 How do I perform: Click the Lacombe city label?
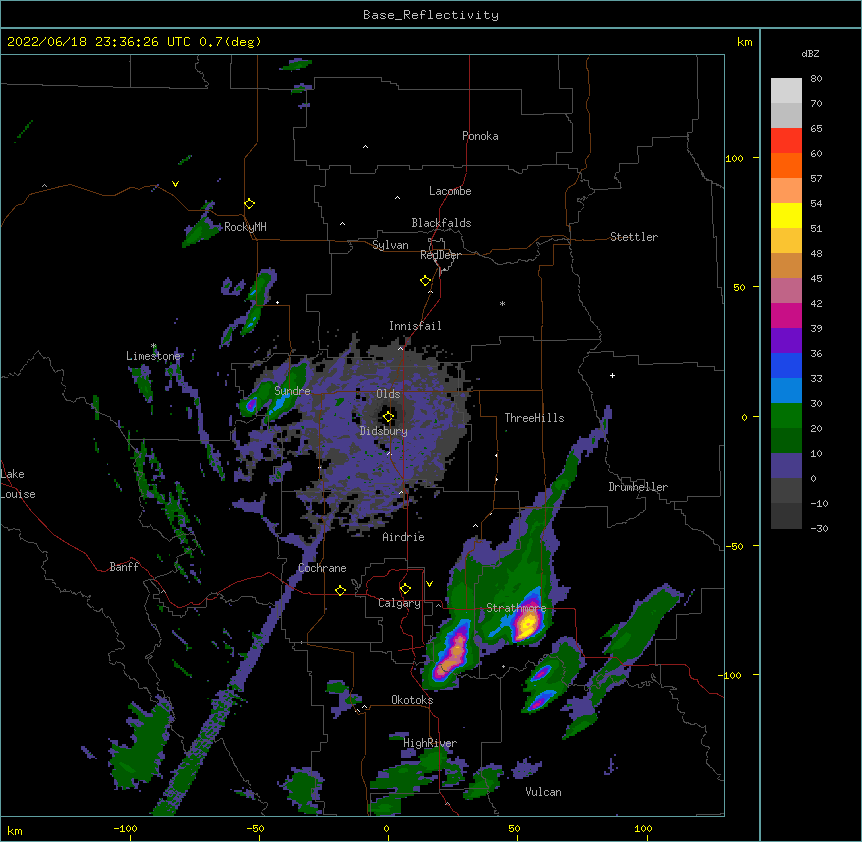pos(450,191)
